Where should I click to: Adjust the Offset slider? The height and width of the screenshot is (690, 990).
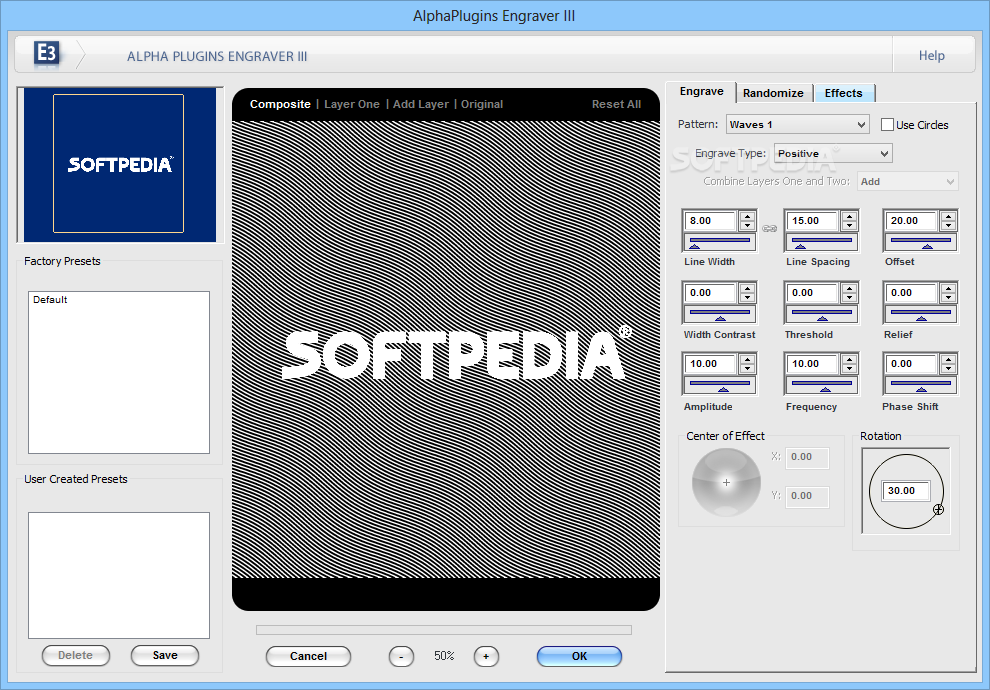(x=921, y=242)
